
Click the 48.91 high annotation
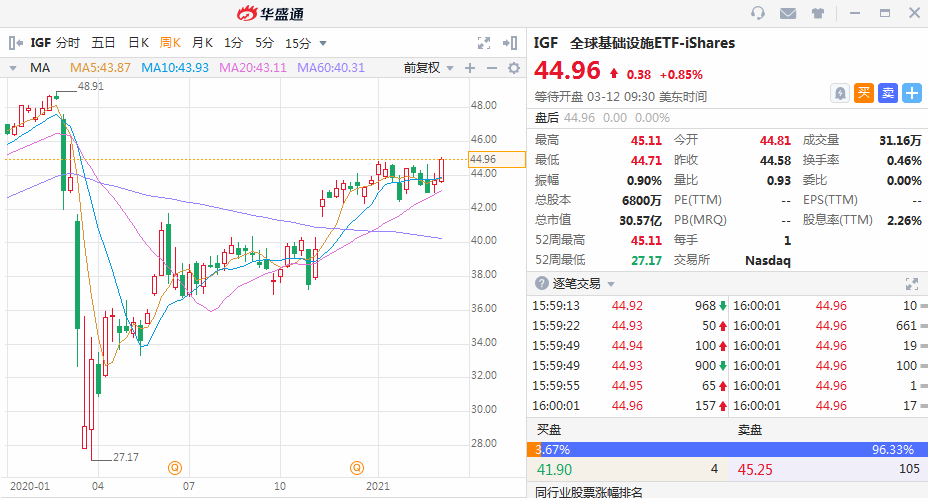(91, 86)
